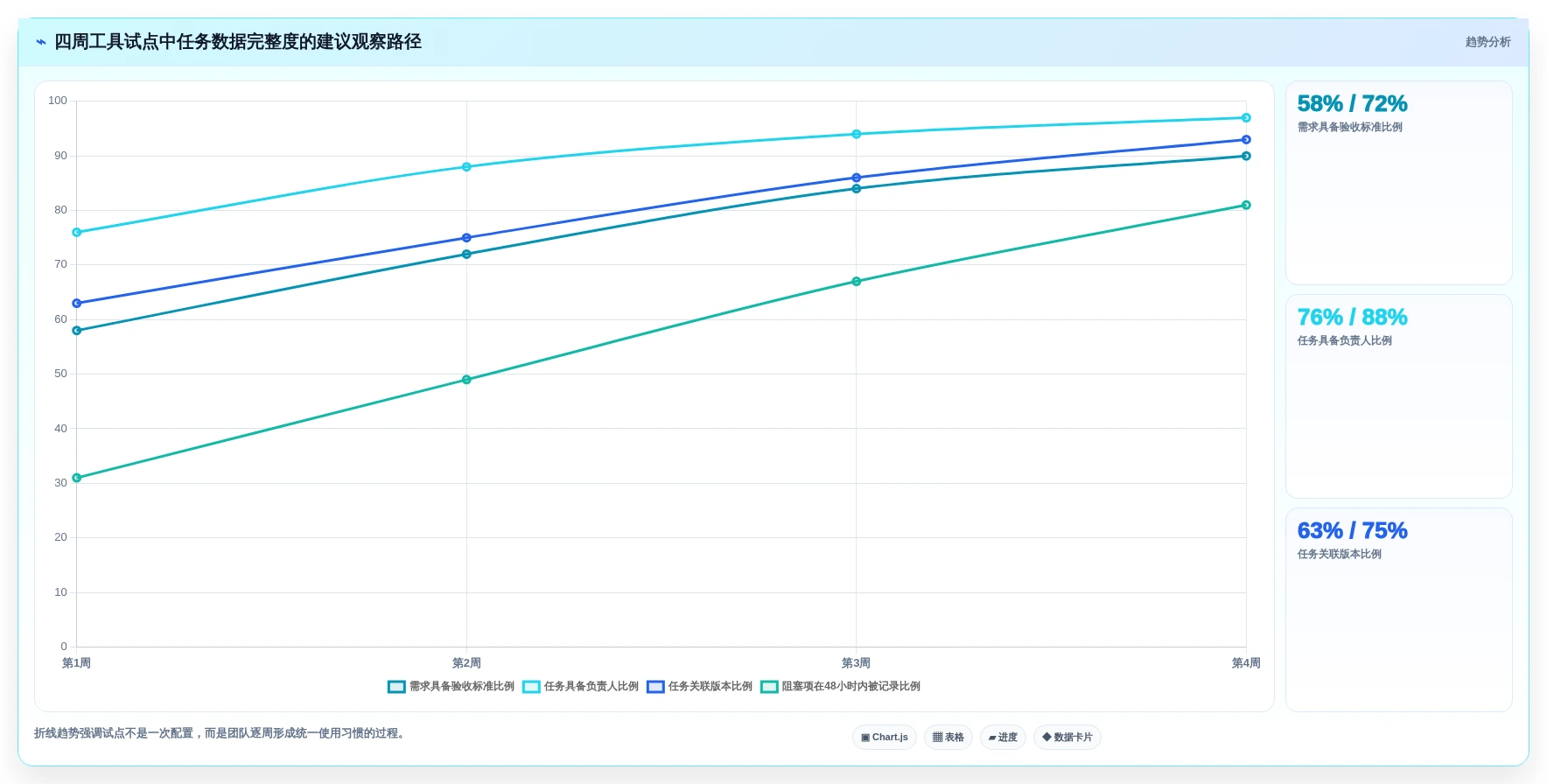The image size is (1547, 784).
Task: Click the 表格 tag
Action: point(948,738)
